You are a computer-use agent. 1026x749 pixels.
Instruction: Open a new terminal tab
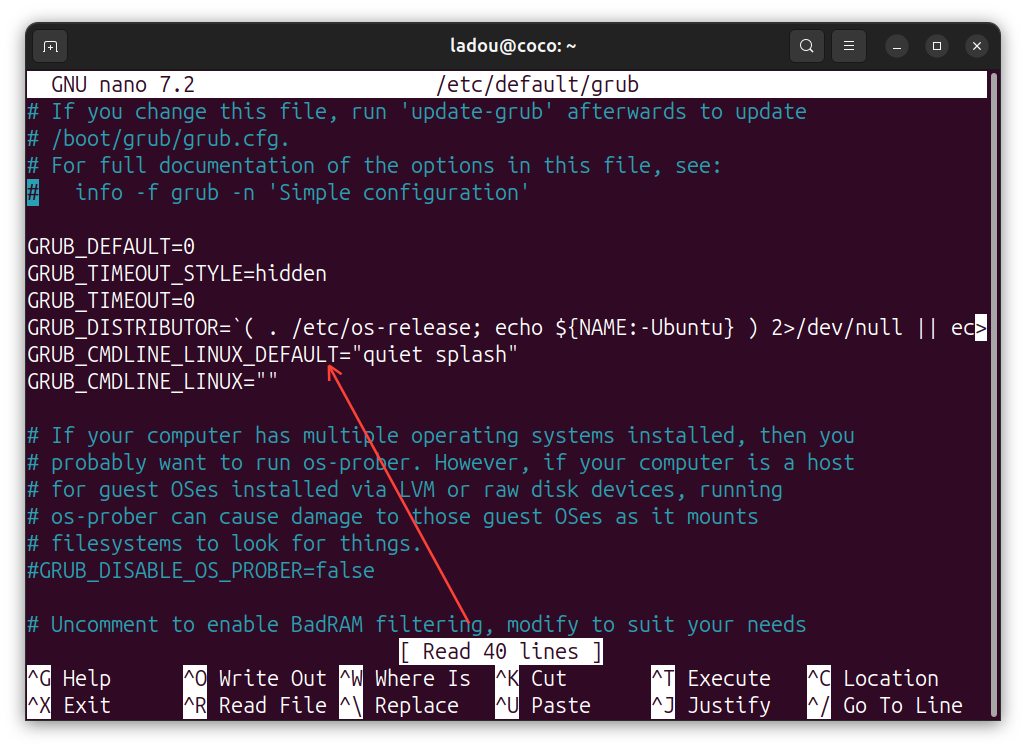(49, 45)
